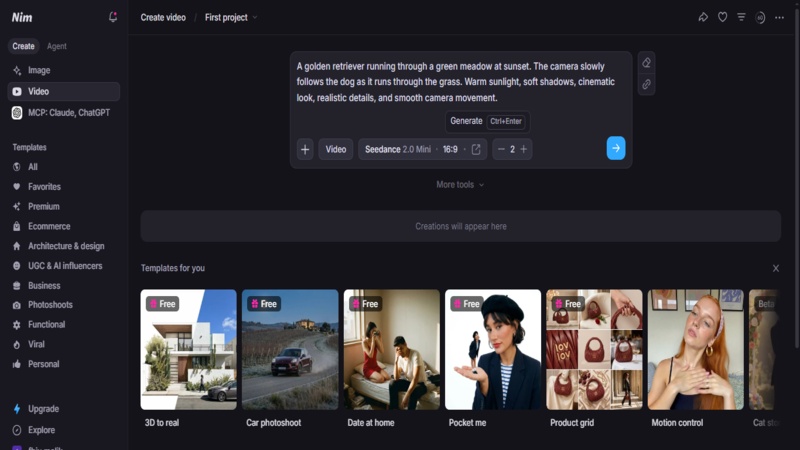This screenshot has width=800, height=450.
Task: Open Architecture & design category
Action: (64, 246)
